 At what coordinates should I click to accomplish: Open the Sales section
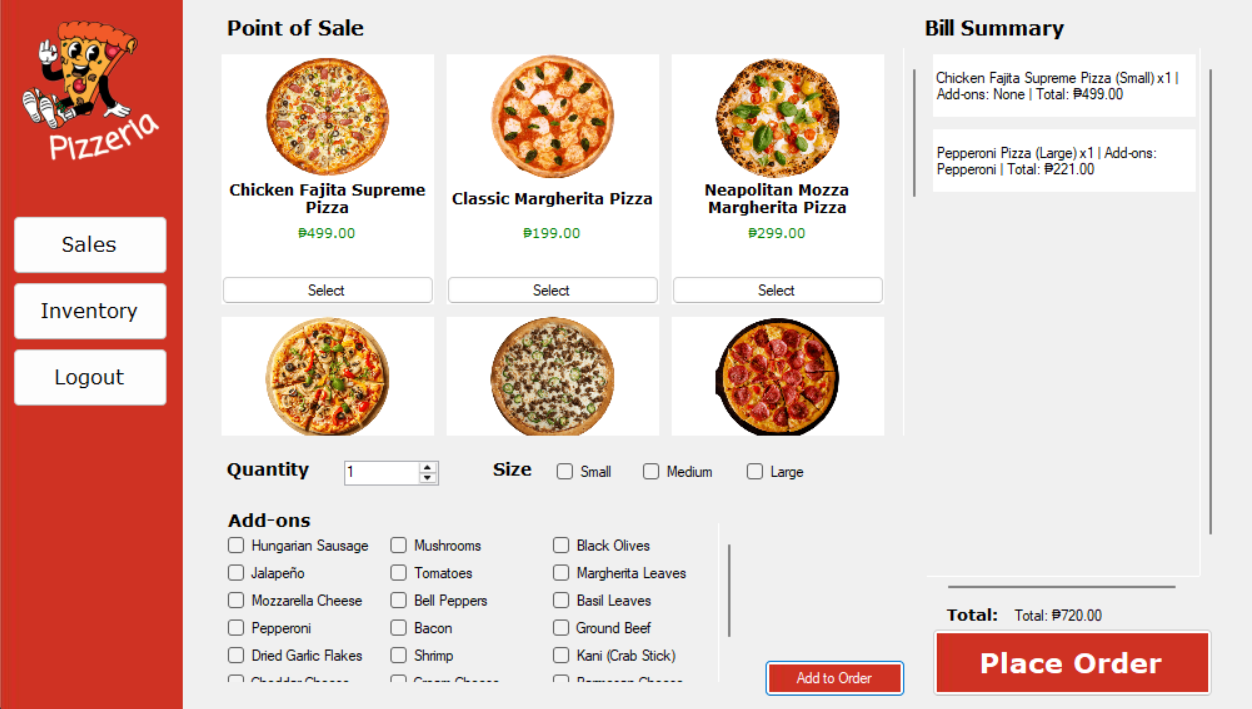click(x=89, y=244)
